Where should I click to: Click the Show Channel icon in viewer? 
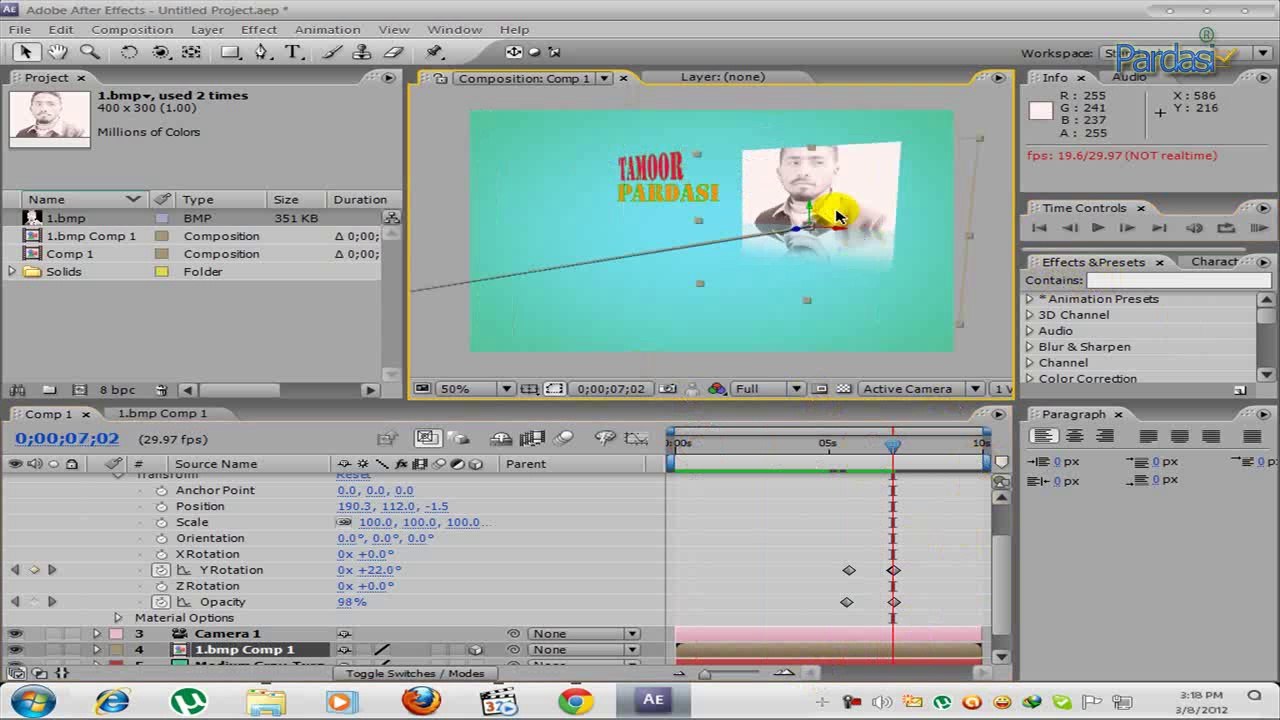(x=717, y=389)
